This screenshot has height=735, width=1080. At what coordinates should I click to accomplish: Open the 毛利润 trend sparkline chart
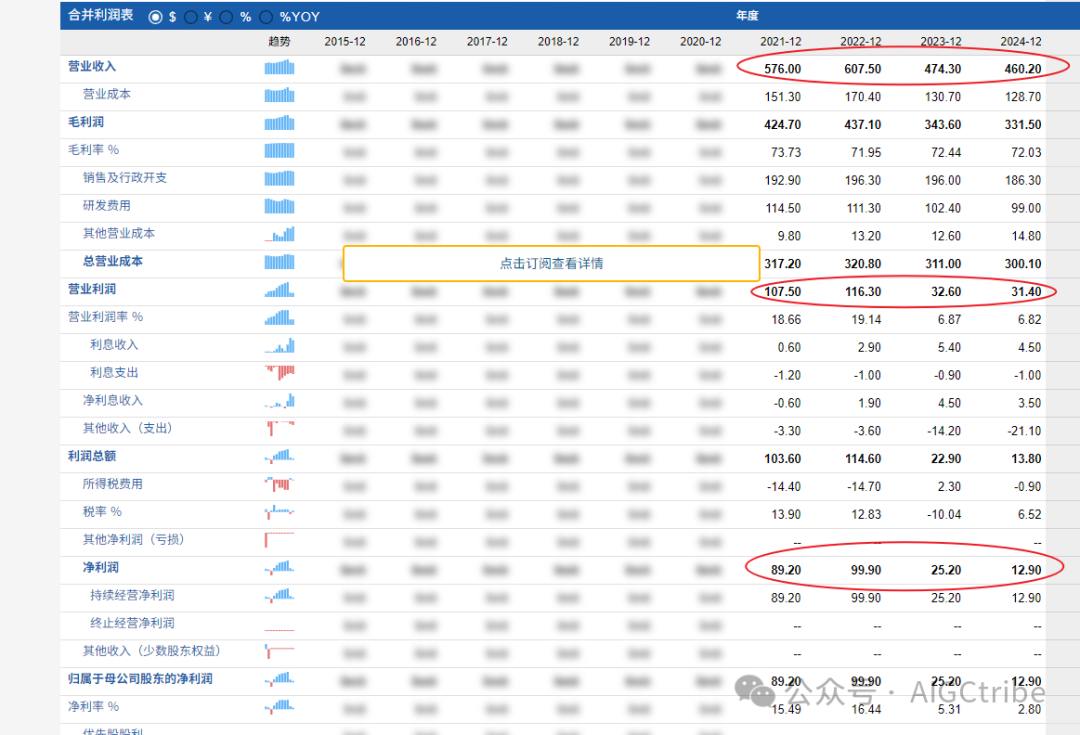click(280, 123)
